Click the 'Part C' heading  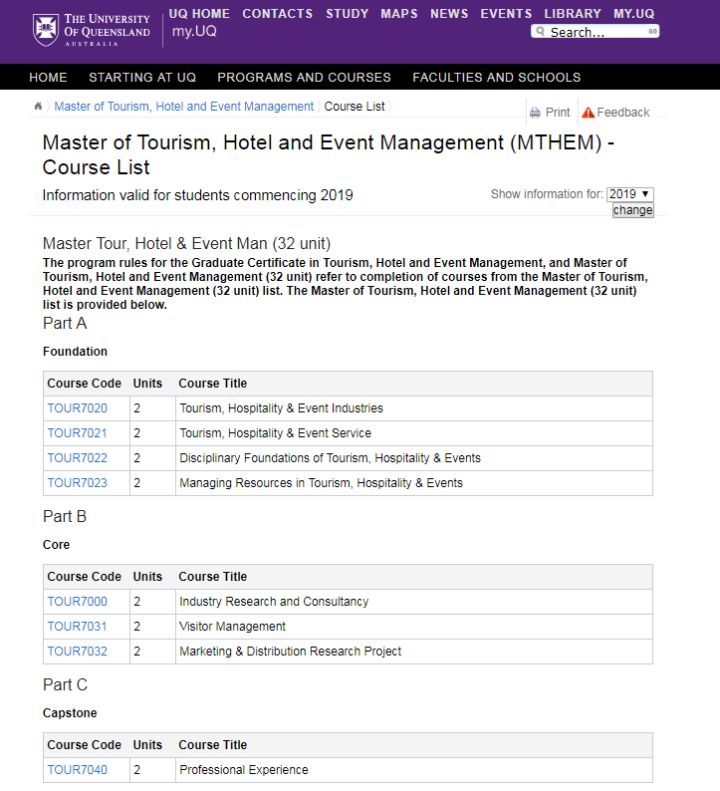(x=65, y=685)
